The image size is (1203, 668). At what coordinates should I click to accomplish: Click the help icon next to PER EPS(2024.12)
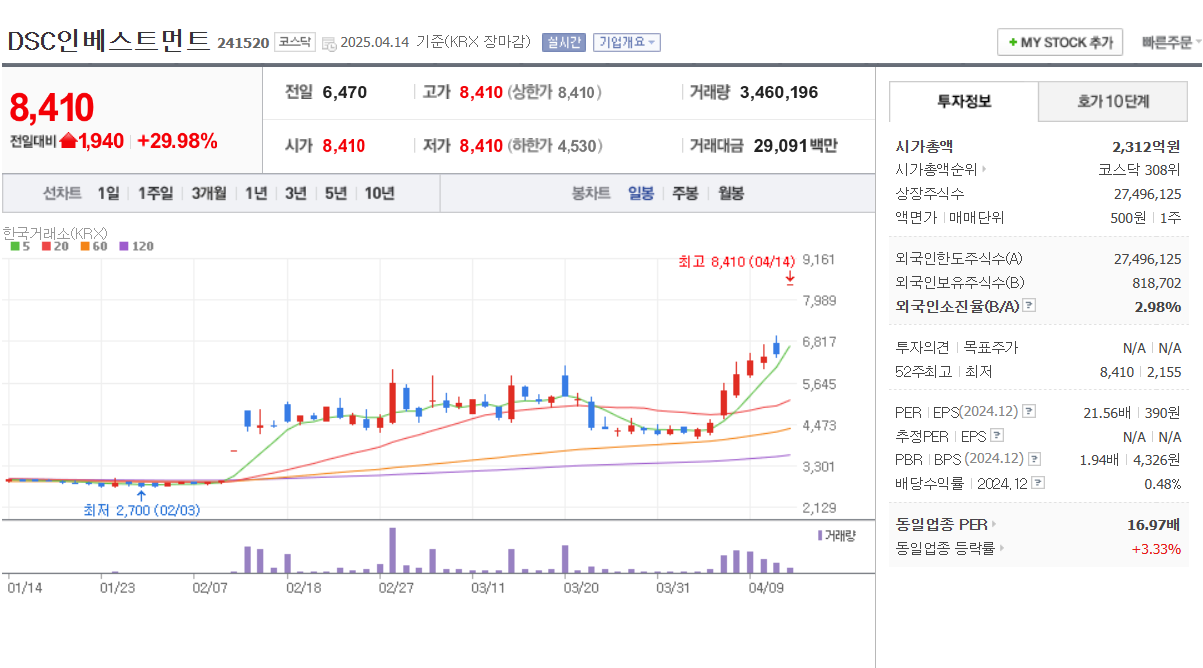pyautogui.click(x=1029, y=412)
